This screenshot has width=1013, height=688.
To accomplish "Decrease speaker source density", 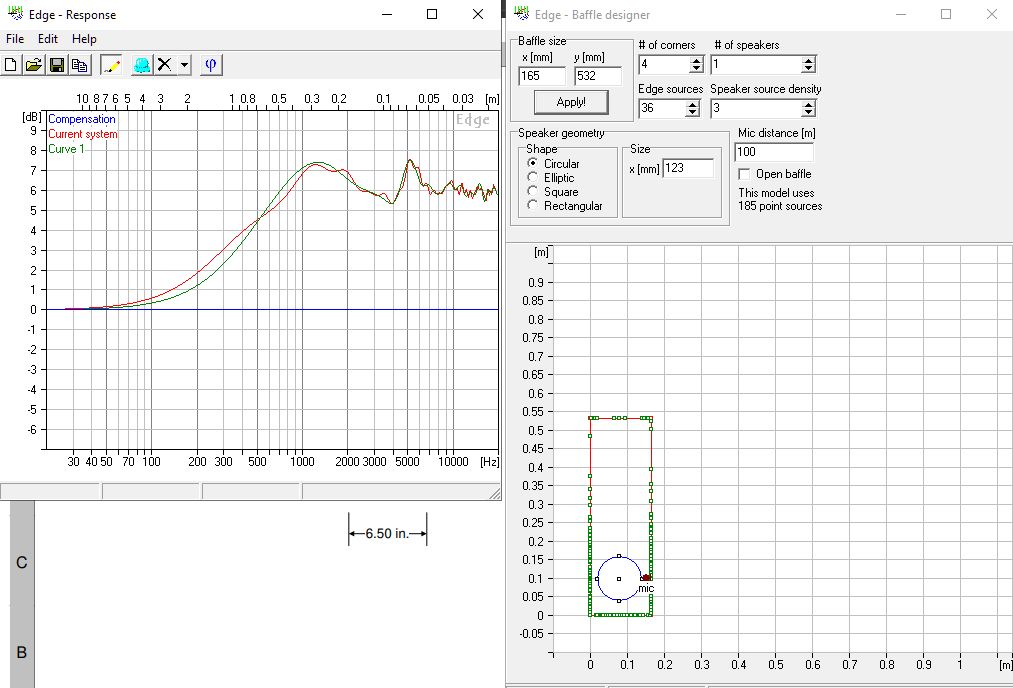I will click(x=808, y=112).
